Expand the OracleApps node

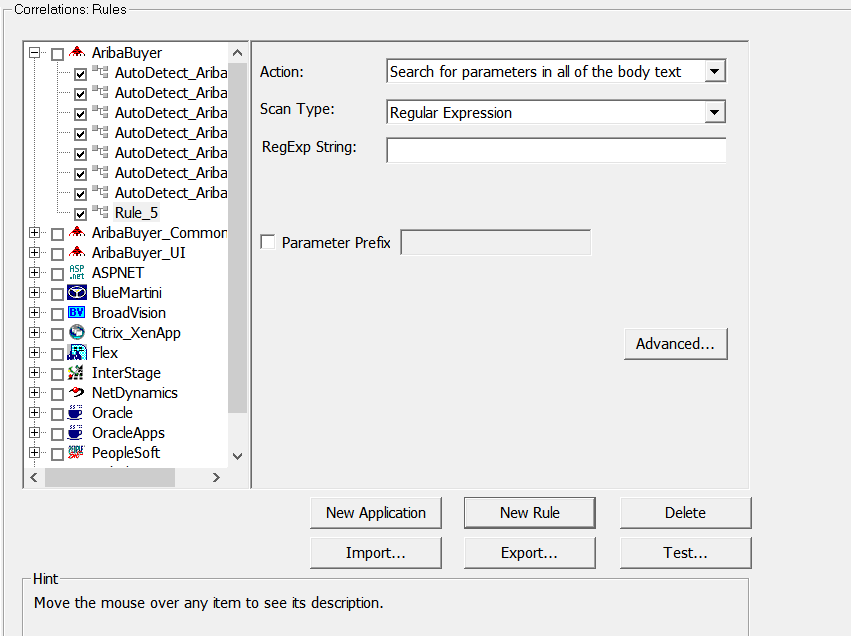click(35, 433)
